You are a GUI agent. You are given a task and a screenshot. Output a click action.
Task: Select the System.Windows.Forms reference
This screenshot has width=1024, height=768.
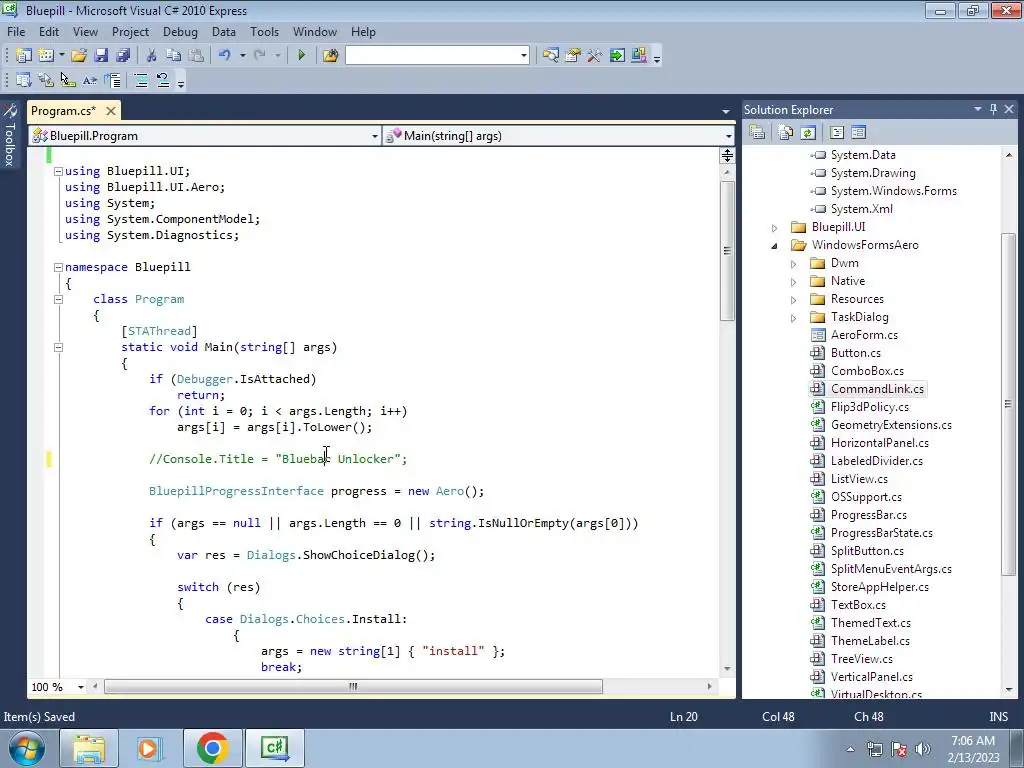click(x=893, y=191)
